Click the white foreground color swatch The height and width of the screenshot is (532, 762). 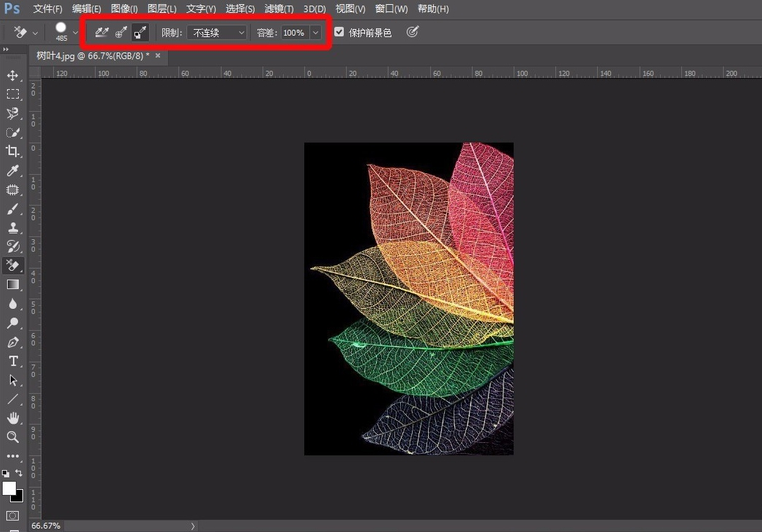click(x=10, y=488)
